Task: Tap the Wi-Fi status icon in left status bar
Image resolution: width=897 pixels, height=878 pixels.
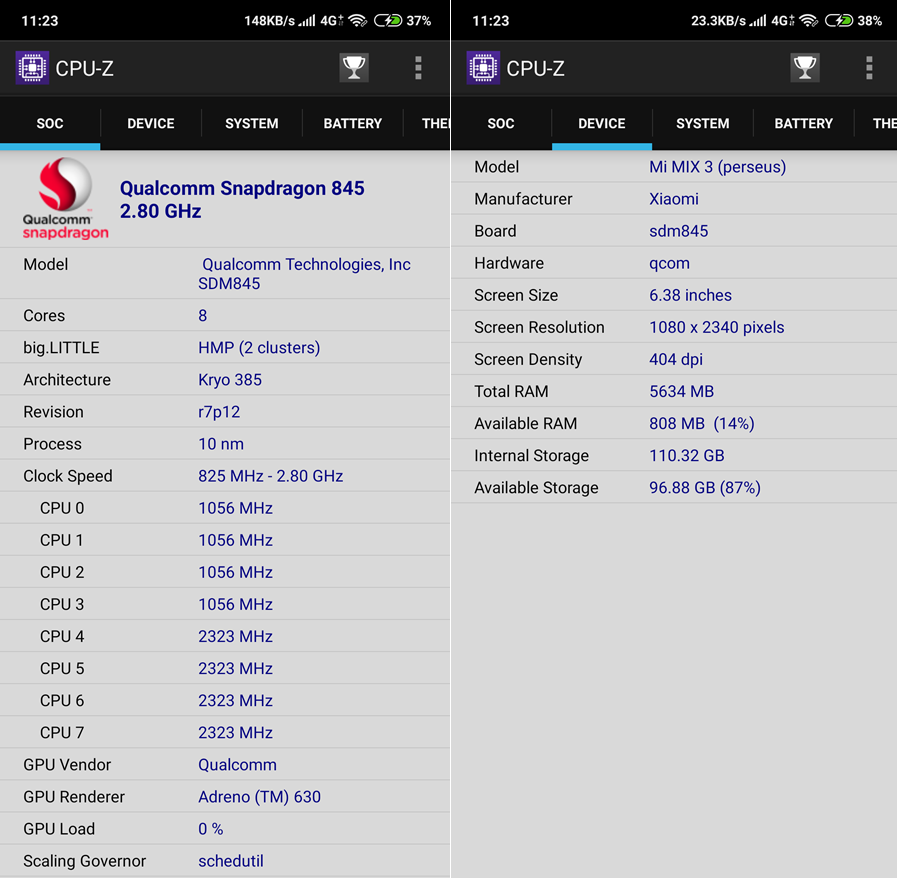Action: click(358, 21)
